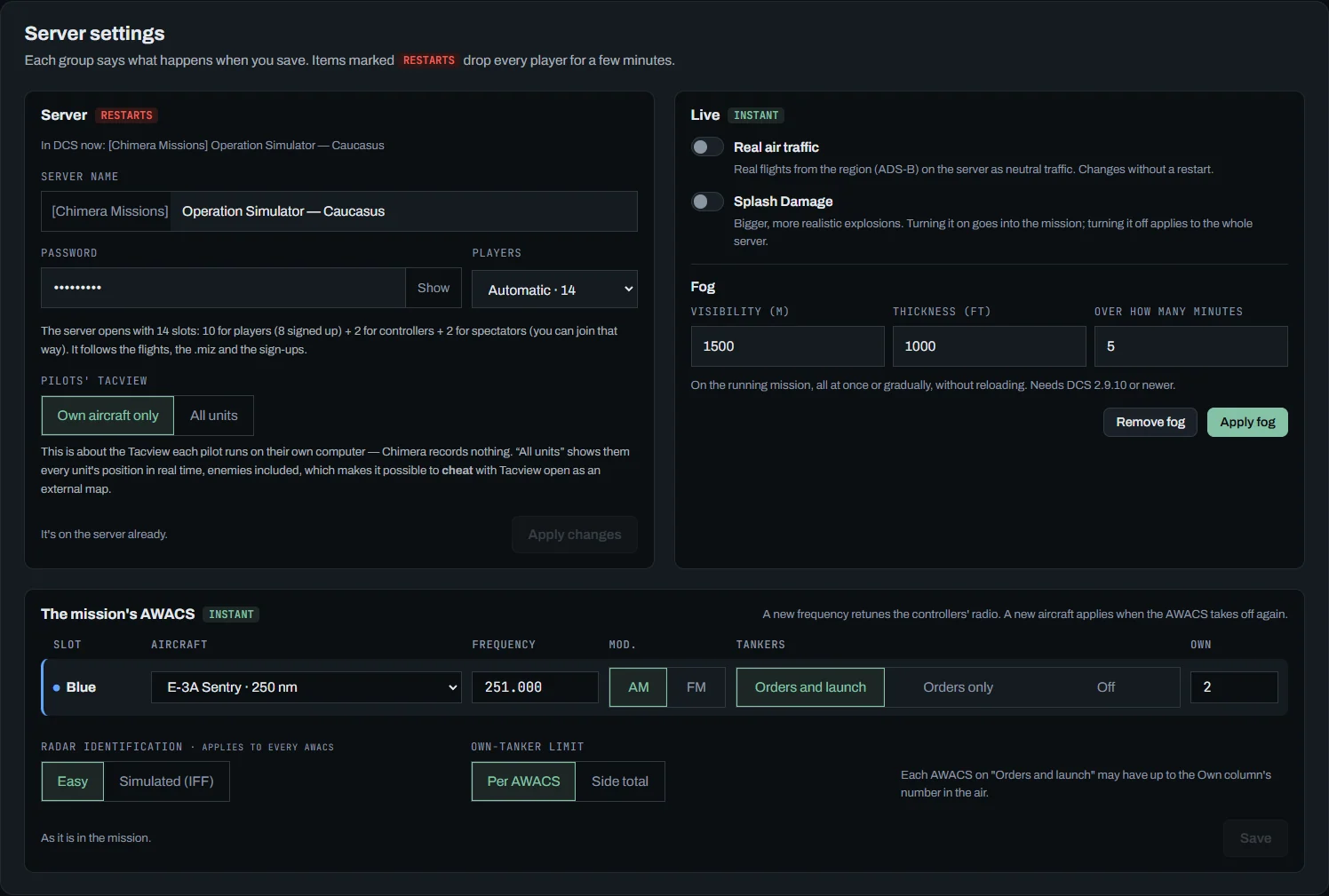Click the Apply fog button
Image resolution: width=1329 pixels, height=896 pixels.
pyautogui.click(x=1247, y=423)
